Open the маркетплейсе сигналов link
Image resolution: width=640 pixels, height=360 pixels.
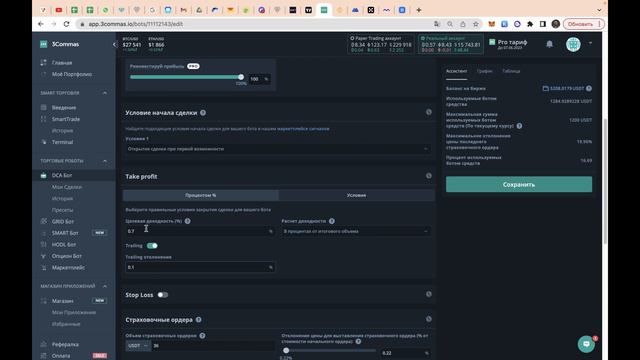(x=303, y=129)
